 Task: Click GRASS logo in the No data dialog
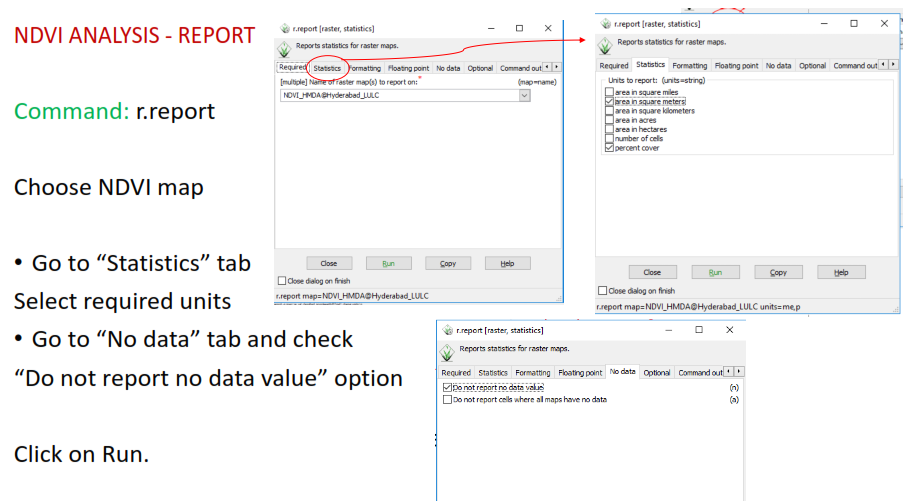(446, 351)
